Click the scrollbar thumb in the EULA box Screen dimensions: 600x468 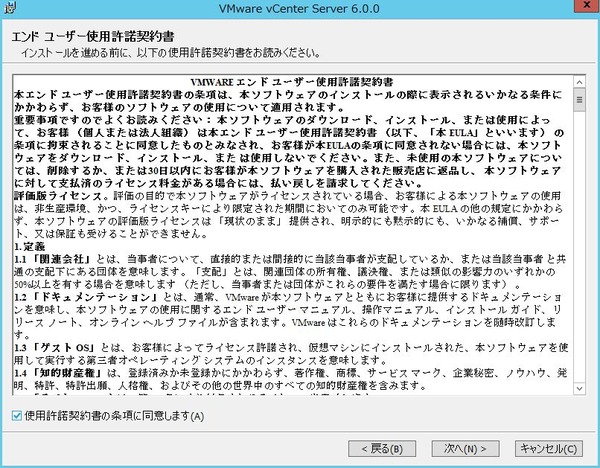579,100
